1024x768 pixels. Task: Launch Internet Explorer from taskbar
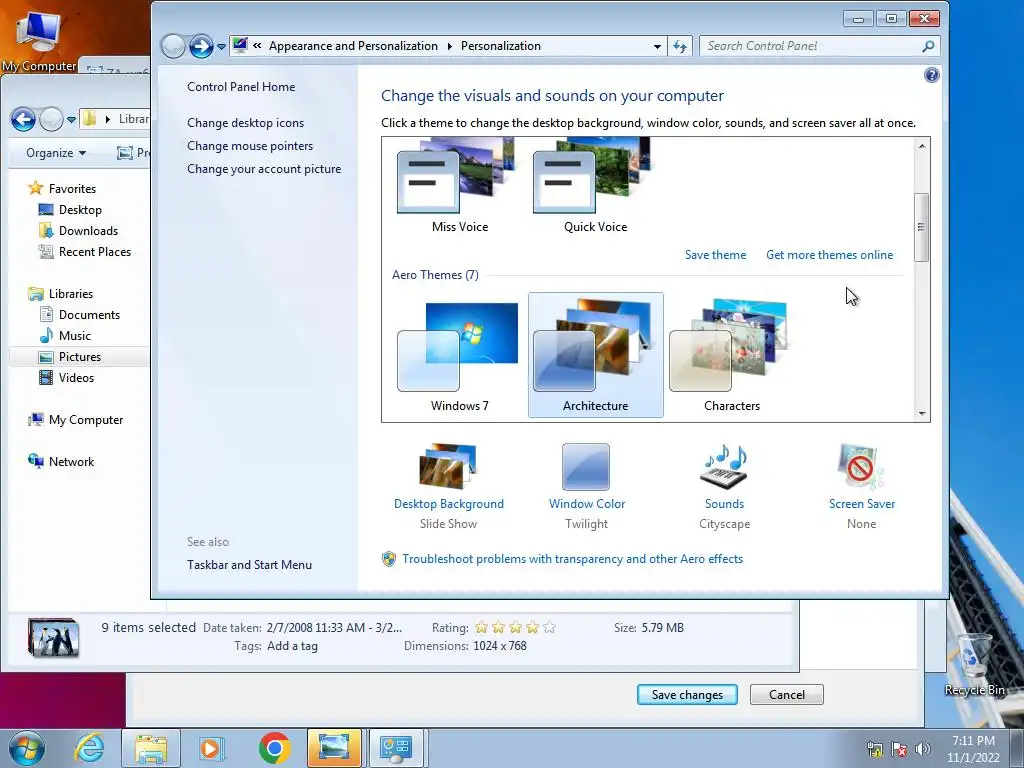89,748
